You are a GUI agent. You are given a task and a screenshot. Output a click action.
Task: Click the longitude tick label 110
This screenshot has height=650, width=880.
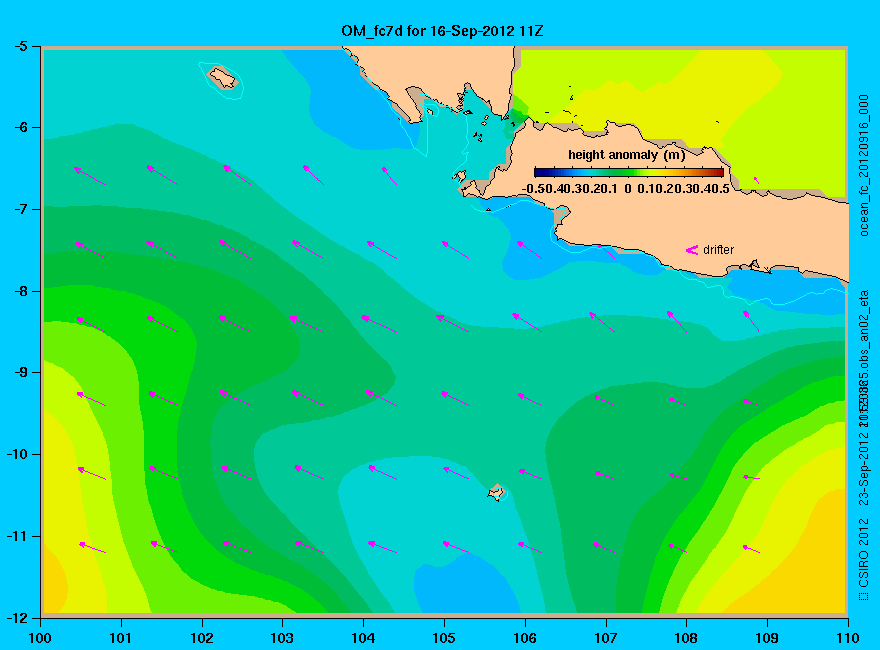point(848,638)
